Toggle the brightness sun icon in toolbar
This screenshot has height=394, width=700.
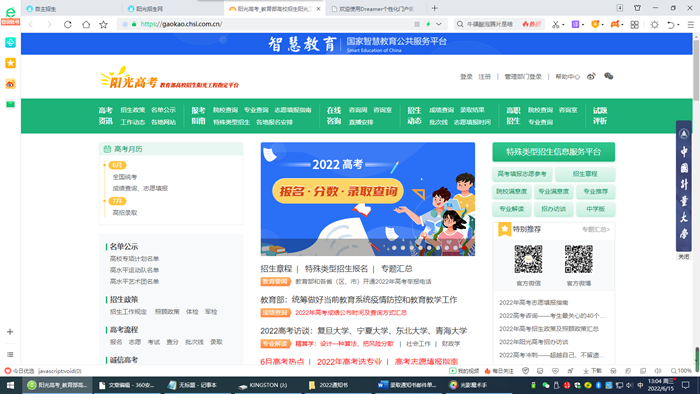point(654,25)
